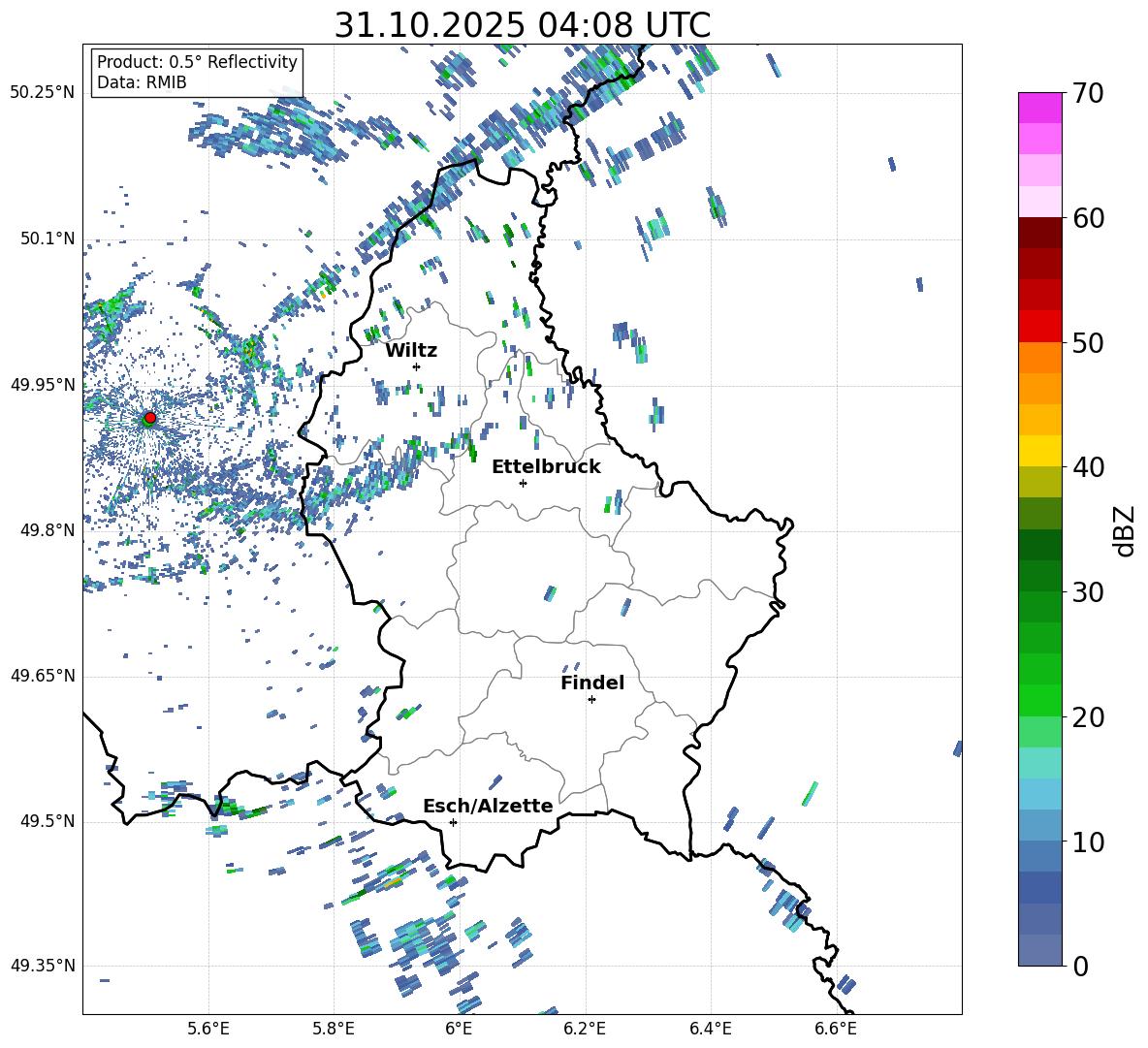Click the 'Product: 0.5° Reflectivity' text
1148x1048 pixels.
[197, 61]
